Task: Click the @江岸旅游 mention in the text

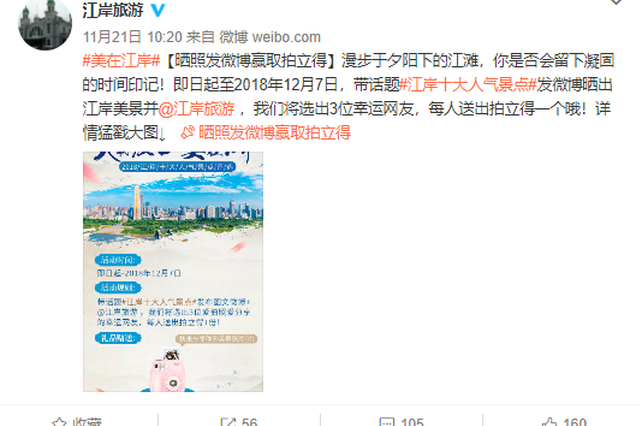Action: click(x=196, y=109)
